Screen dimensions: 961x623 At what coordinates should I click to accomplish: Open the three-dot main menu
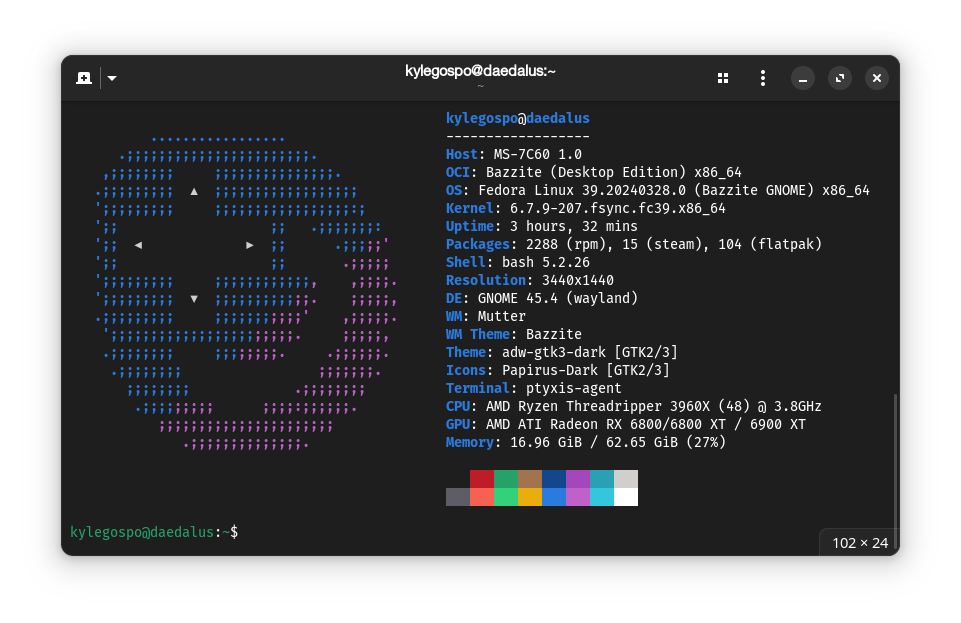763,78
